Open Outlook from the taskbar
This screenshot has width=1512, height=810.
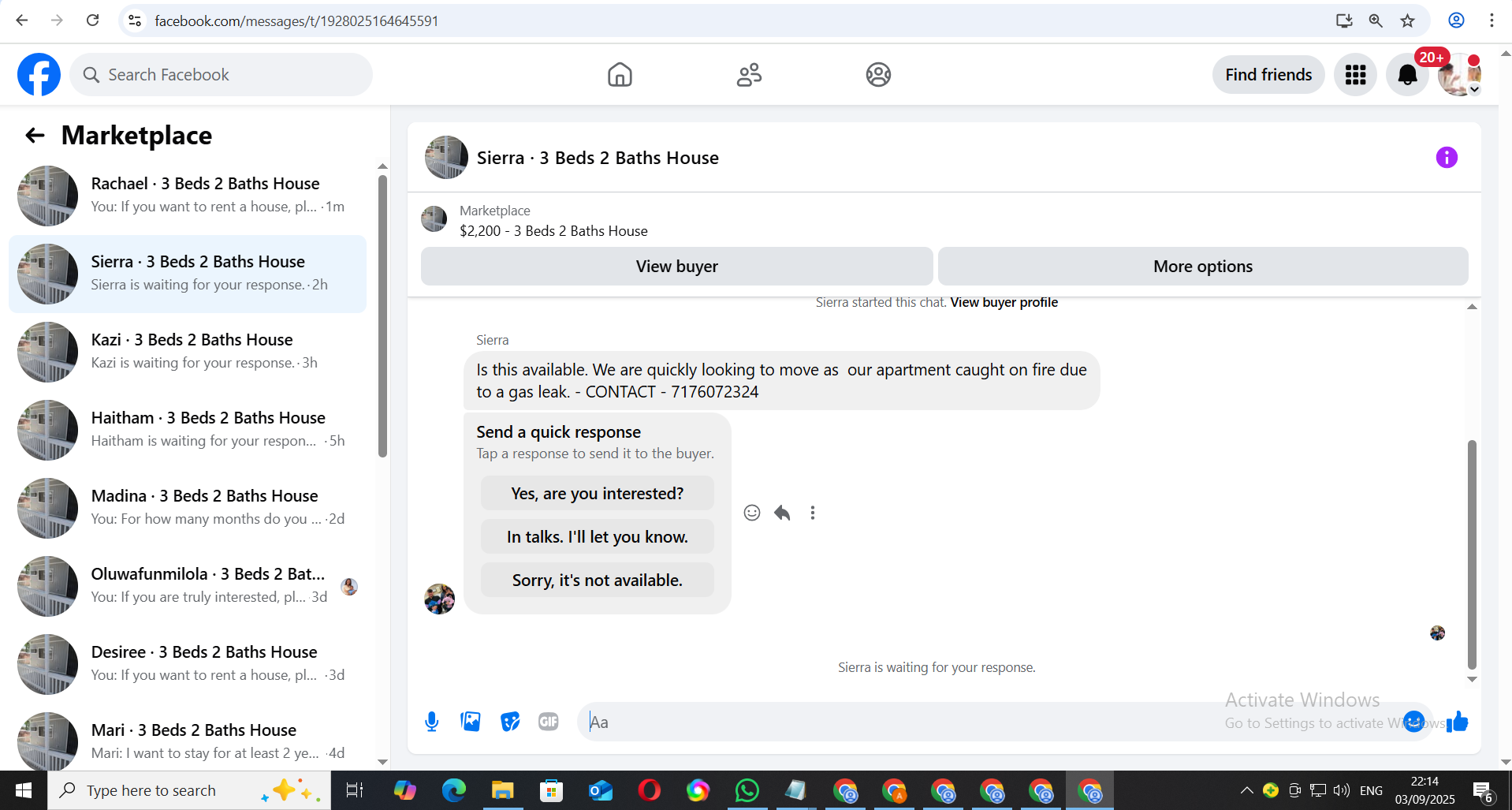[600, 790]
